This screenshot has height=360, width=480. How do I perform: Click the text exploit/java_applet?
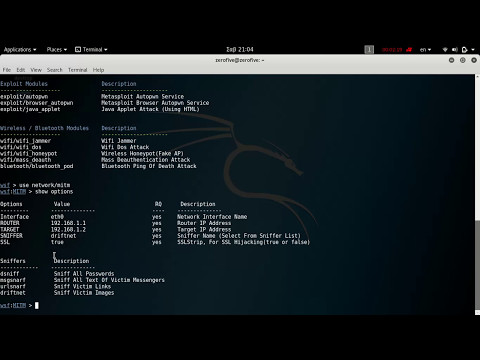coord(30,109)
